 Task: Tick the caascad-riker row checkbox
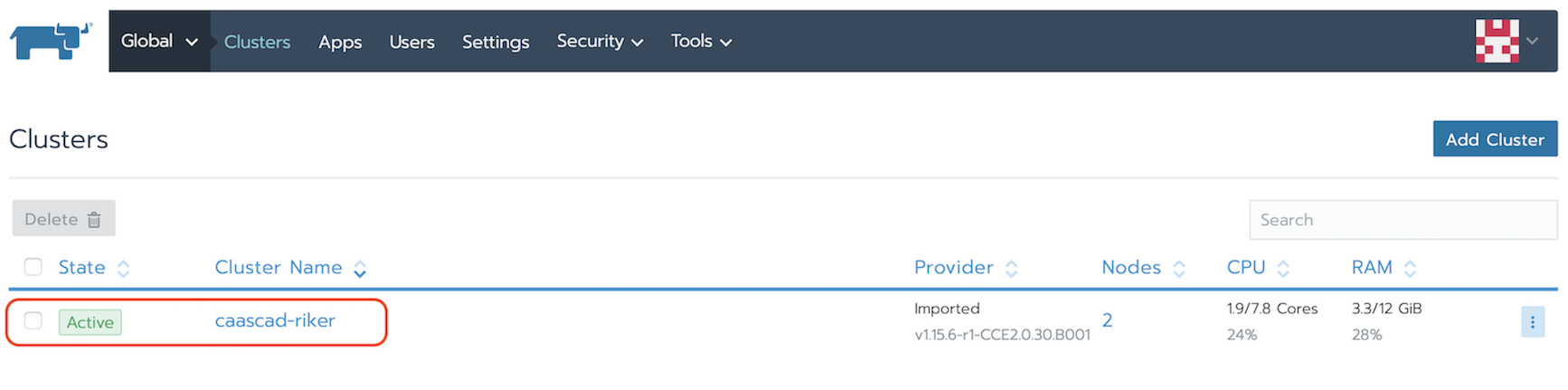click(33, 320)
